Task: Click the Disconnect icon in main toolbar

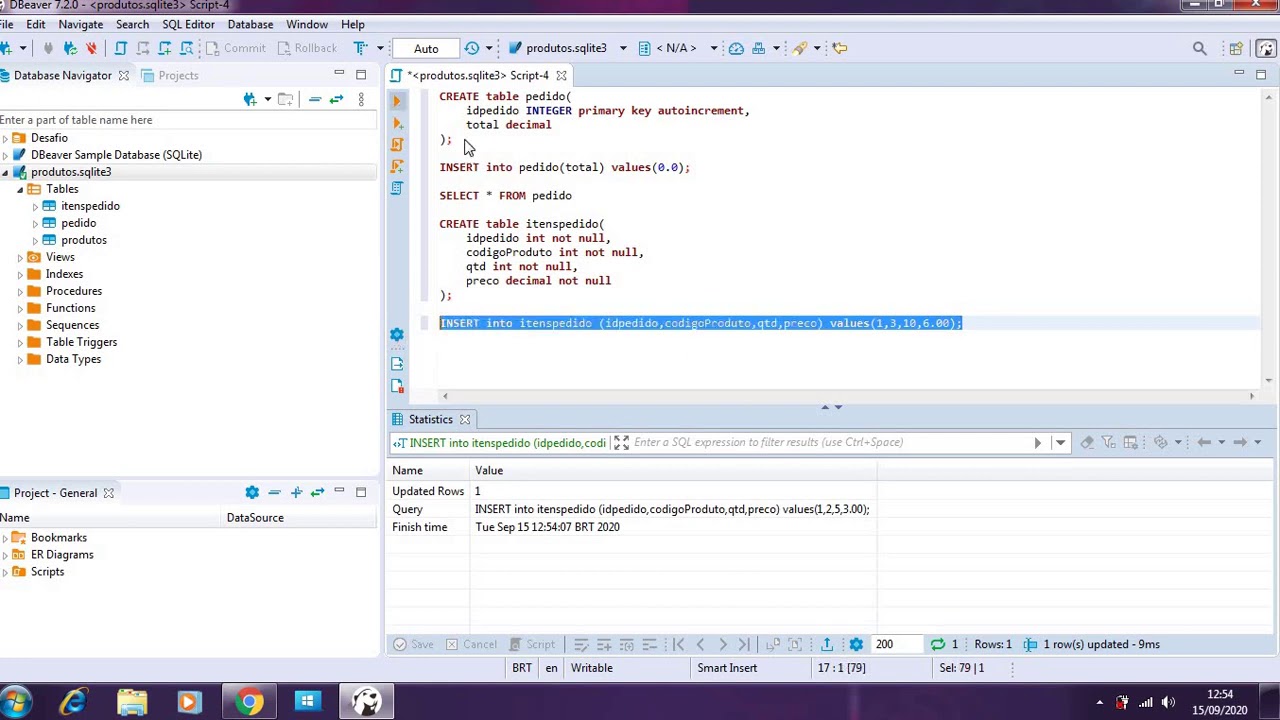Action: pyautogui.click(x=91, y=48)
